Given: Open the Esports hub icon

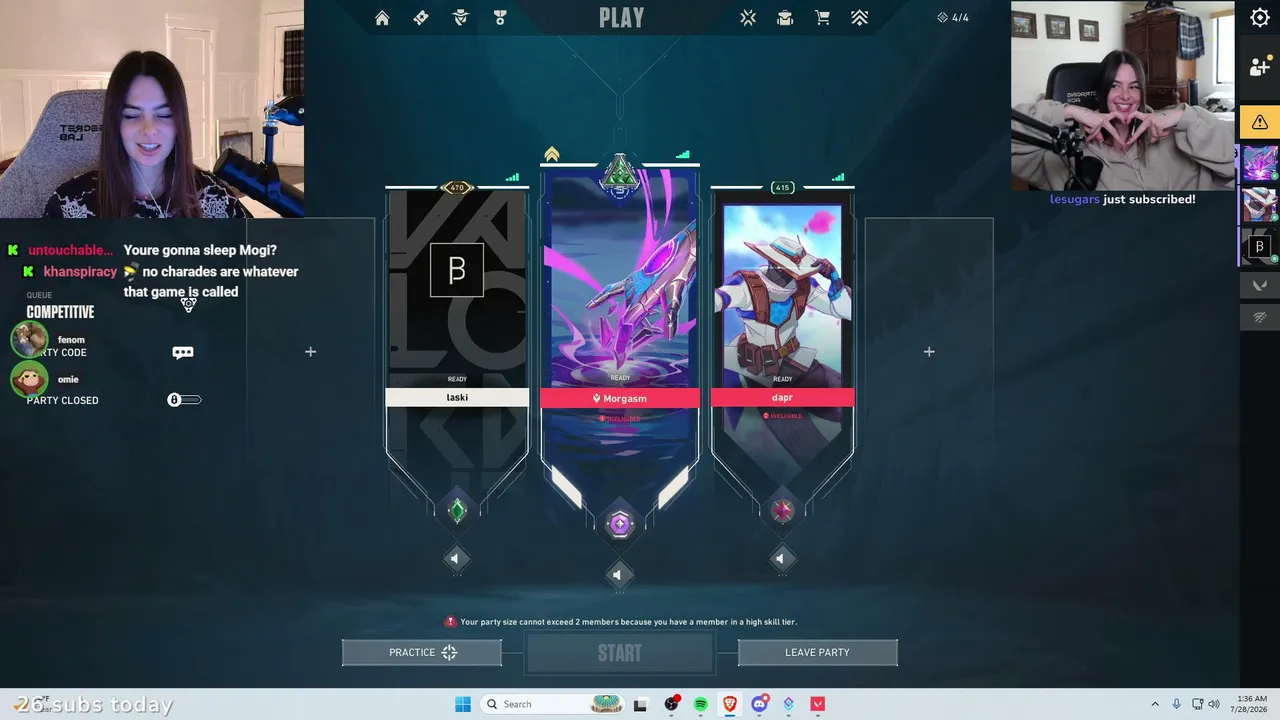Looking at the screenshot, I should [748, 18].
